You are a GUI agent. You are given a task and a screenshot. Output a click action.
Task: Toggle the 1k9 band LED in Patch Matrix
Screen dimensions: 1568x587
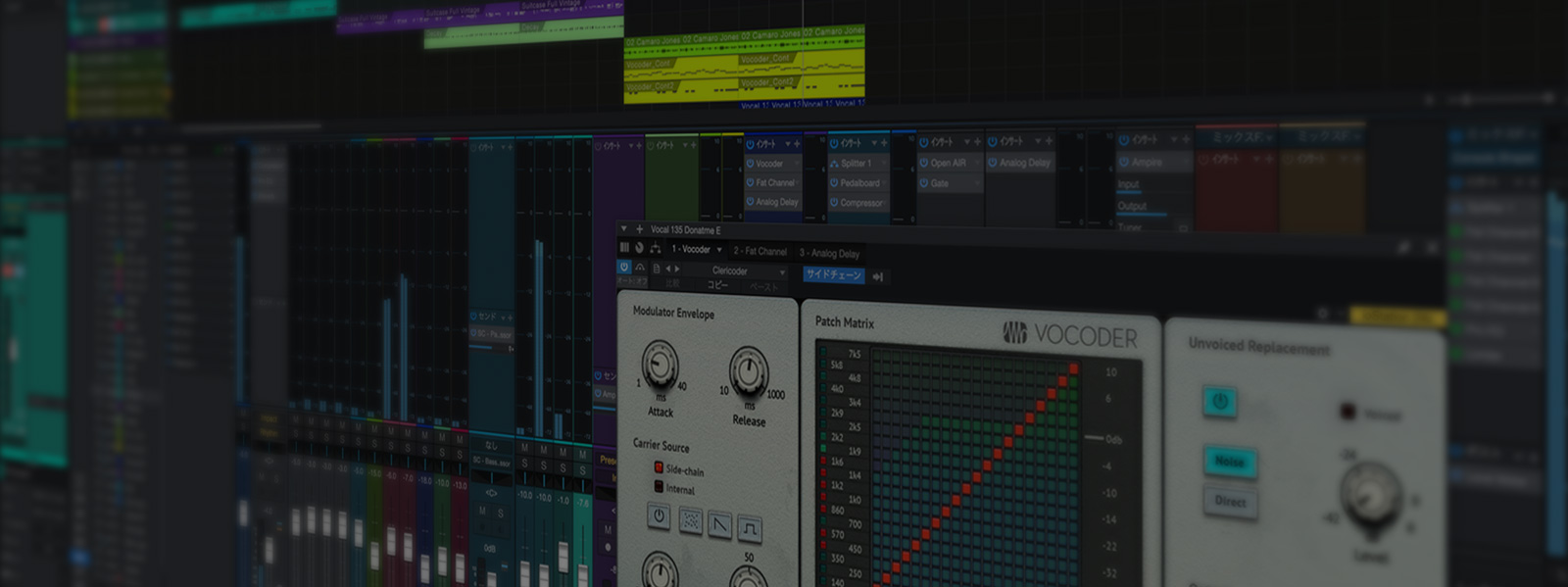pyautogui.click(x=824, y=448)
